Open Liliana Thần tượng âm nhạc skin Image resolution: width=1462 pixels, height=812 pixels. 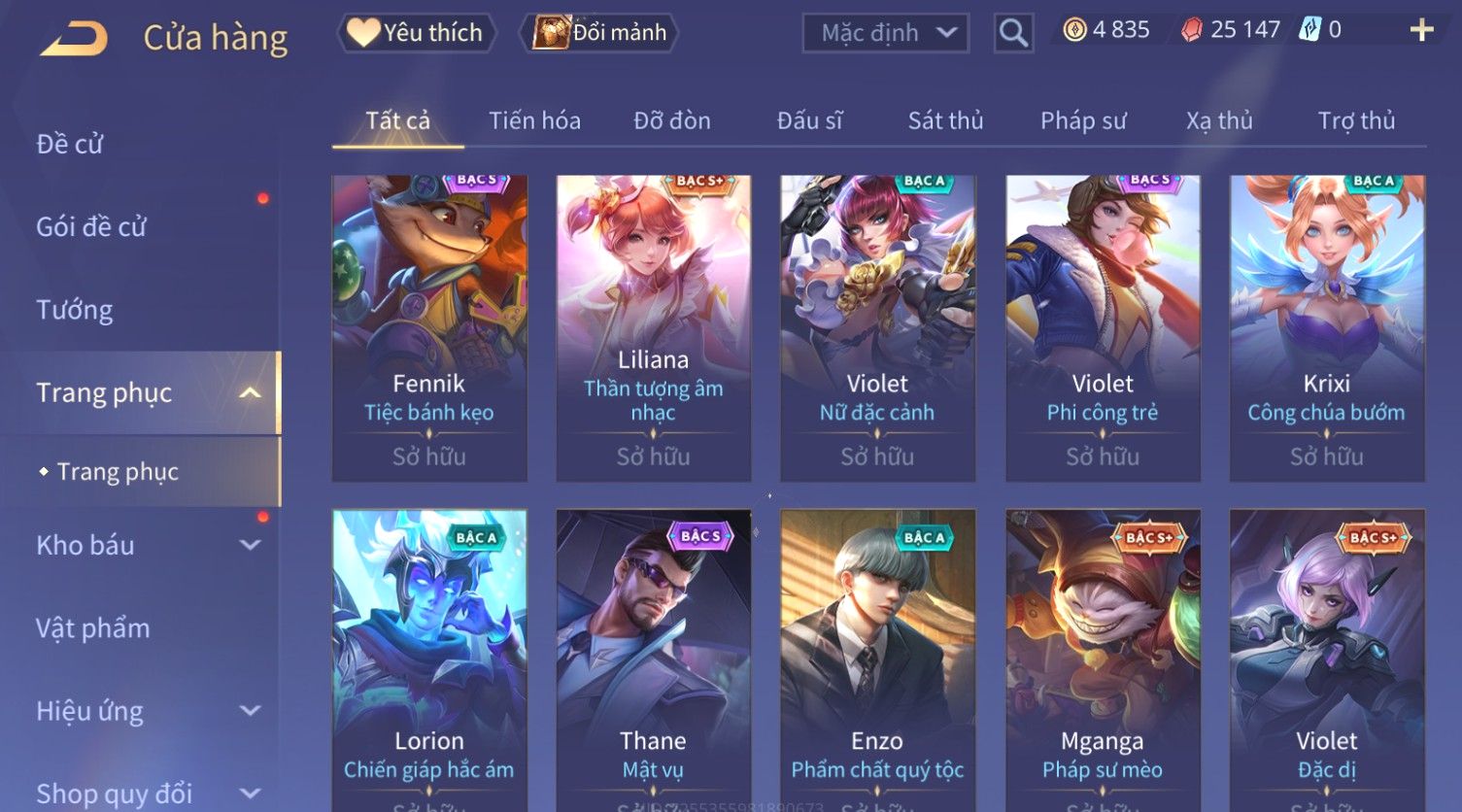coord(654,328)
